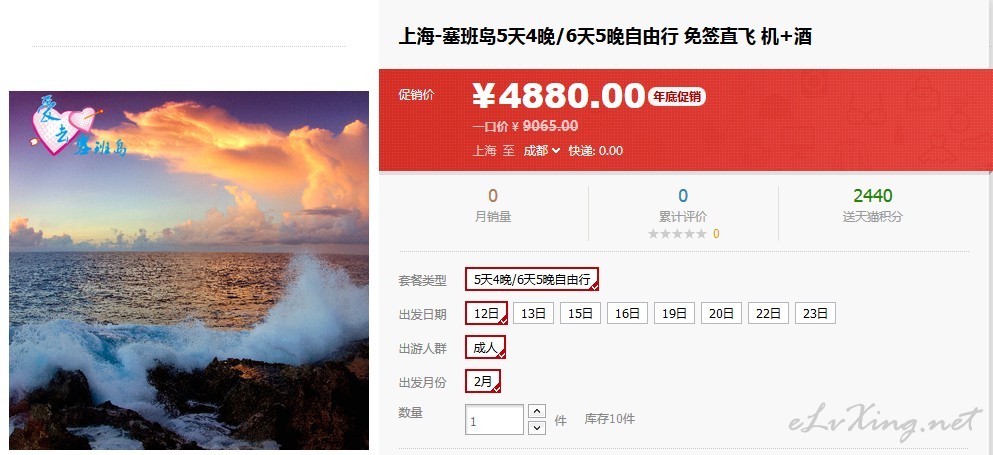
Task: Open the 成都 destination dropdown
Action: pos(541,151)
